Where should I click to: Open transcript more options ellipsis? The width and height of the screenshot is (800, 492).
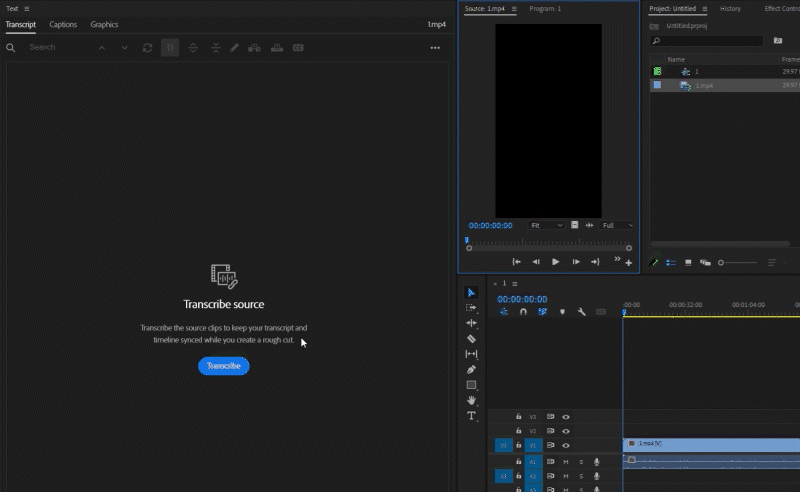[435, 47]
